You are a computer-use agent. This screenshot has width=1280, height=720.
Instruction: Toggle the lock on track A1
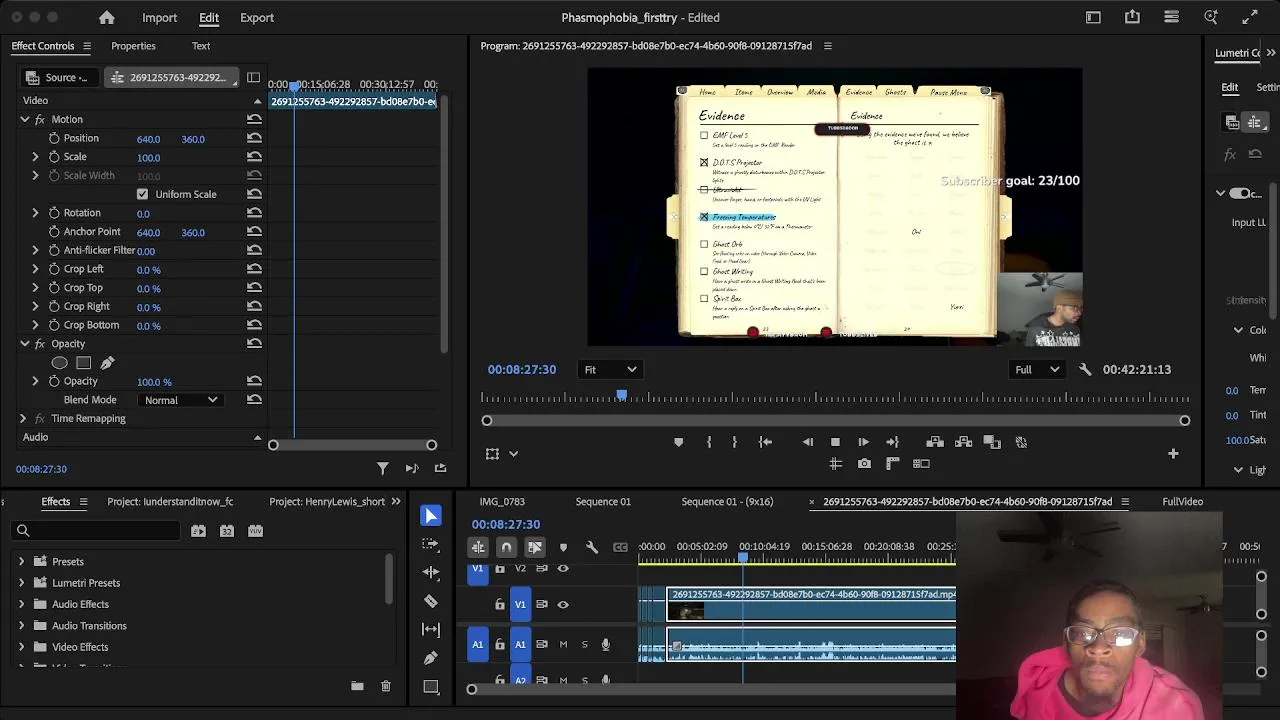point(500,645)
